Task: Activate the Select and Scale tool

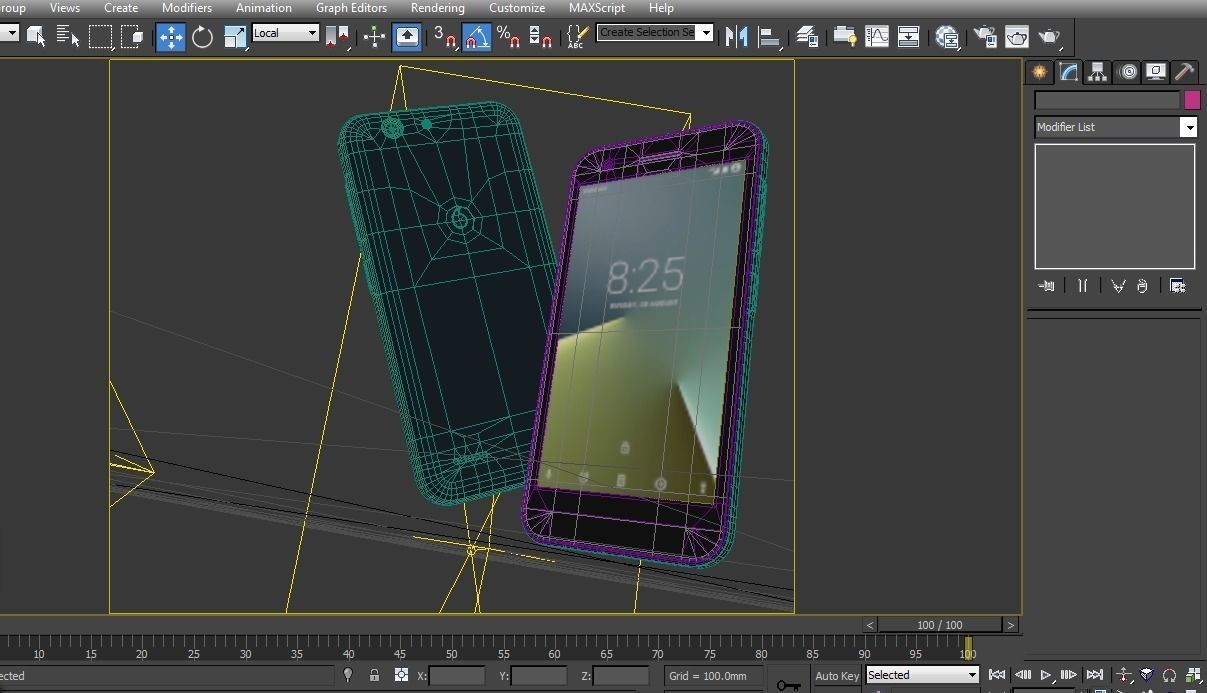Action: pyautogui.click(x=235, y=37)
